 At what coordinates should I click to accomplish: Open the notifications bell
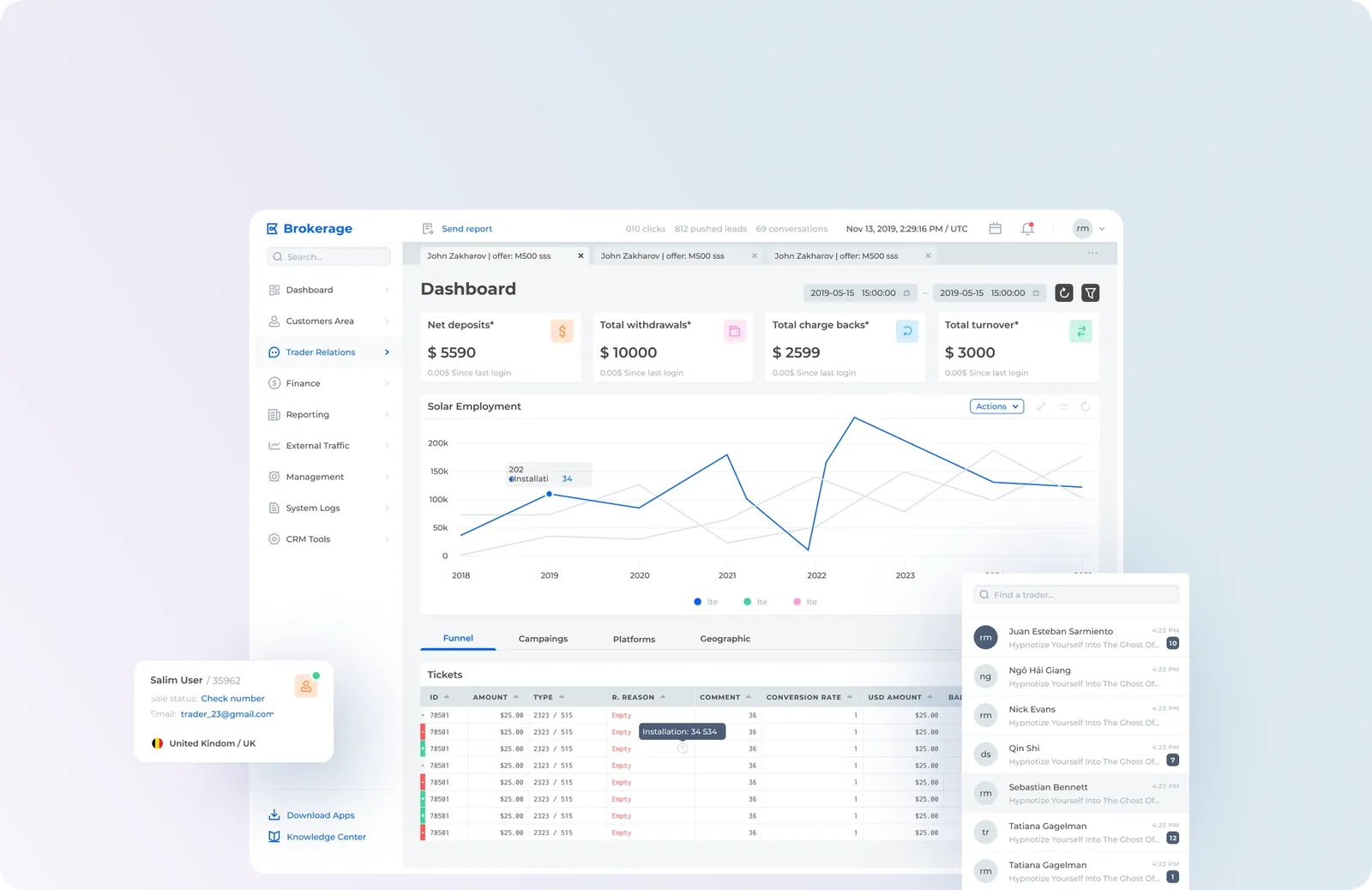click(1027, 228)
